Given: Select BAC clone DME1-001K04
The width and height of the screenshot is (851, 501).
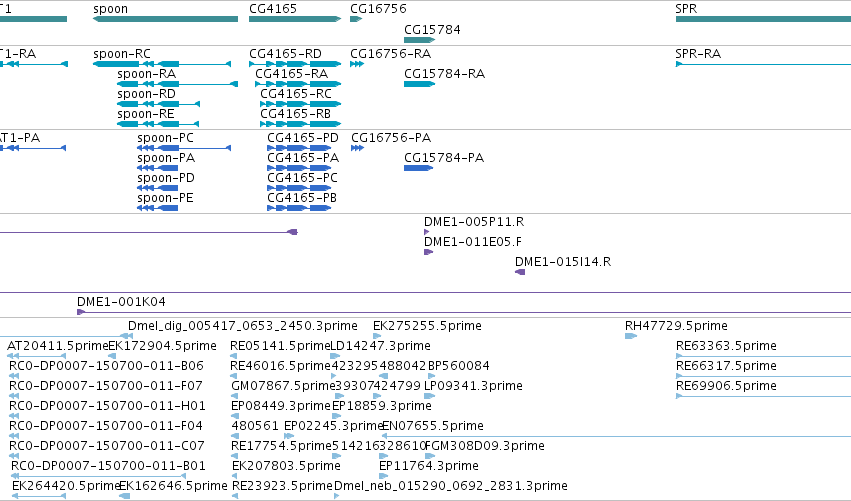Looking at the screenshot, I should tap(122, 302).
